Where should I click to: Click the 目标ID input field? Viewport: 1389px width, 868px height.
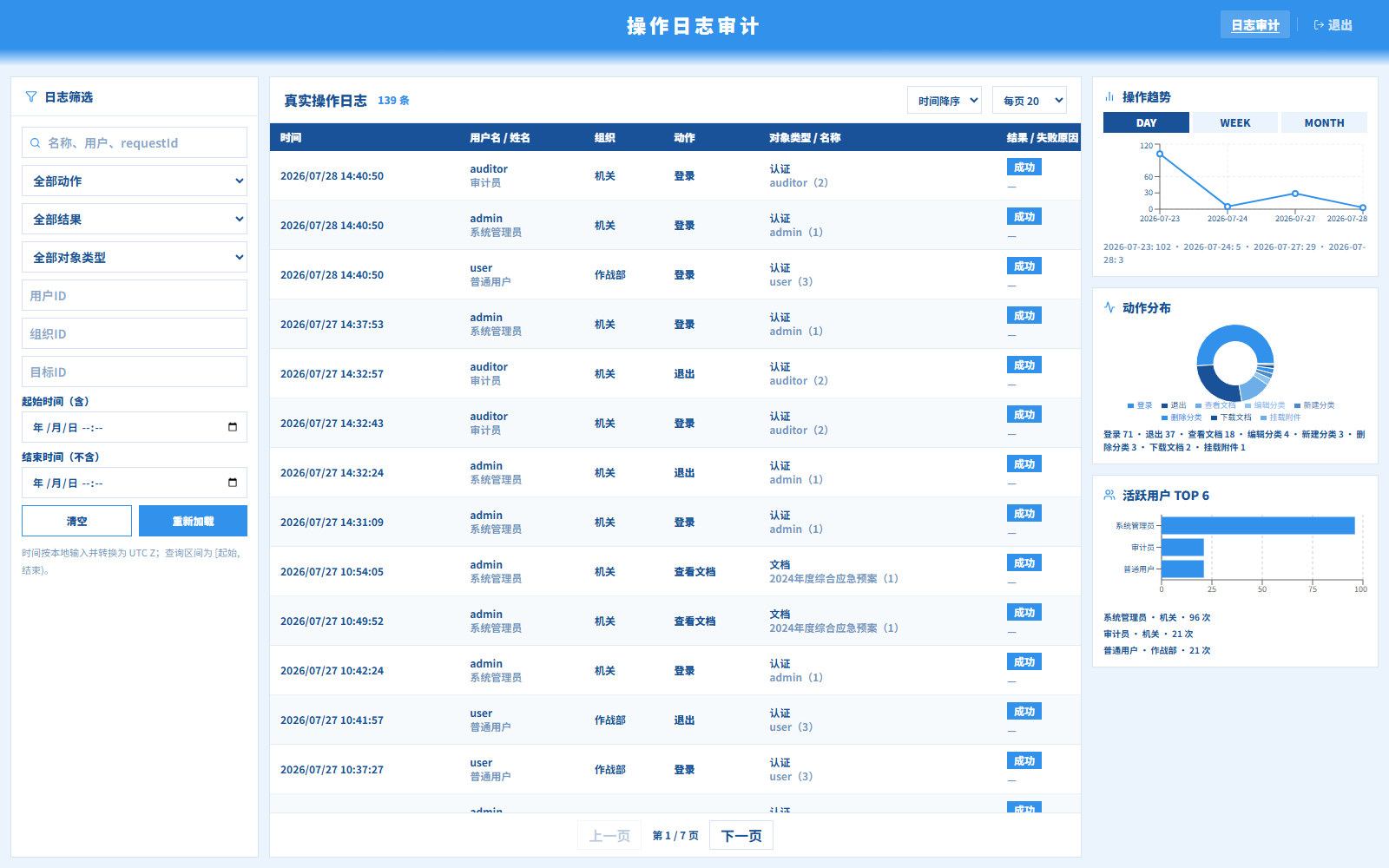point(135,372)
